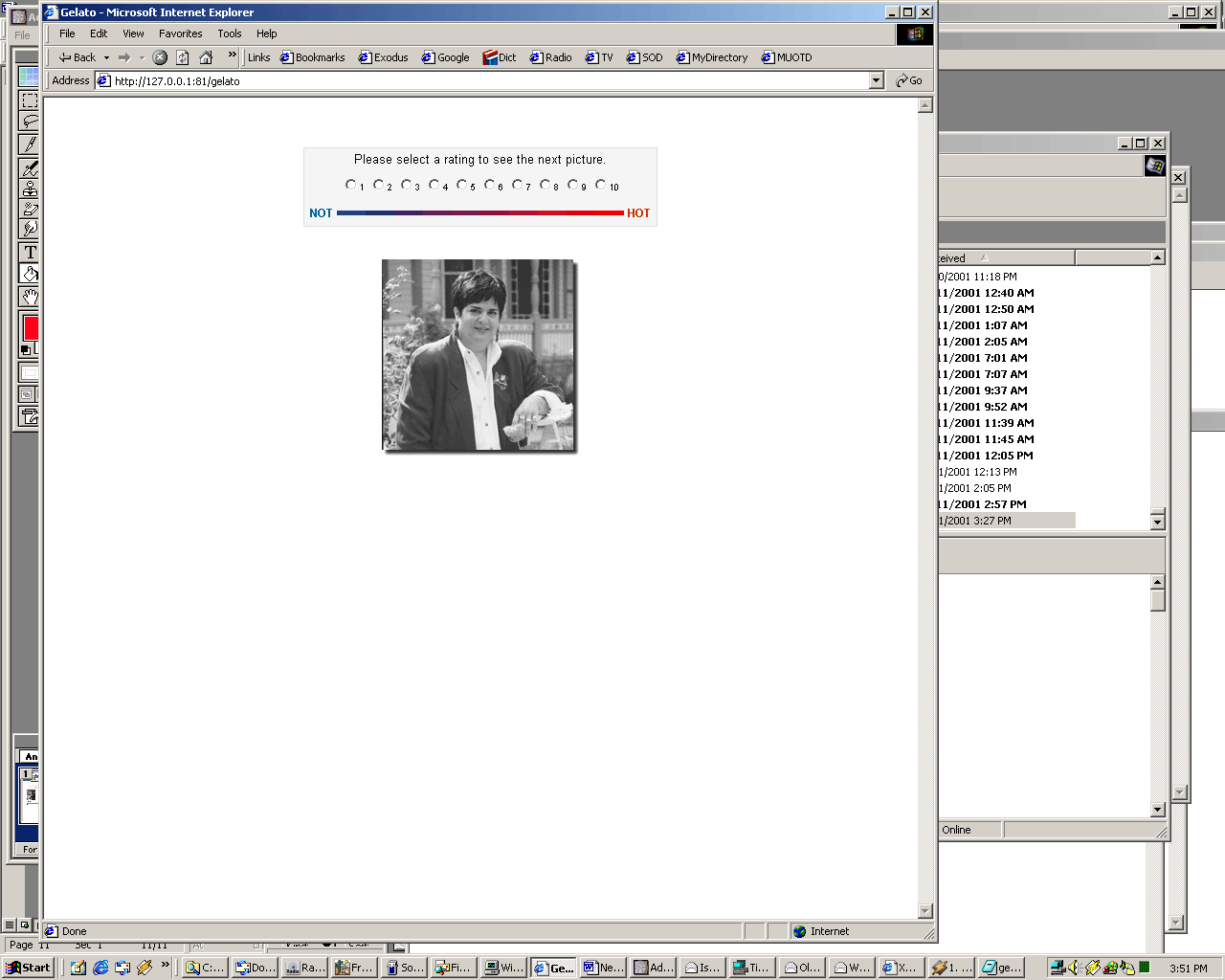The width and height of the screenshot is (1225, 980).
Task: Expand the toolbar overflow chevron
Action: (x=232, y=56)
